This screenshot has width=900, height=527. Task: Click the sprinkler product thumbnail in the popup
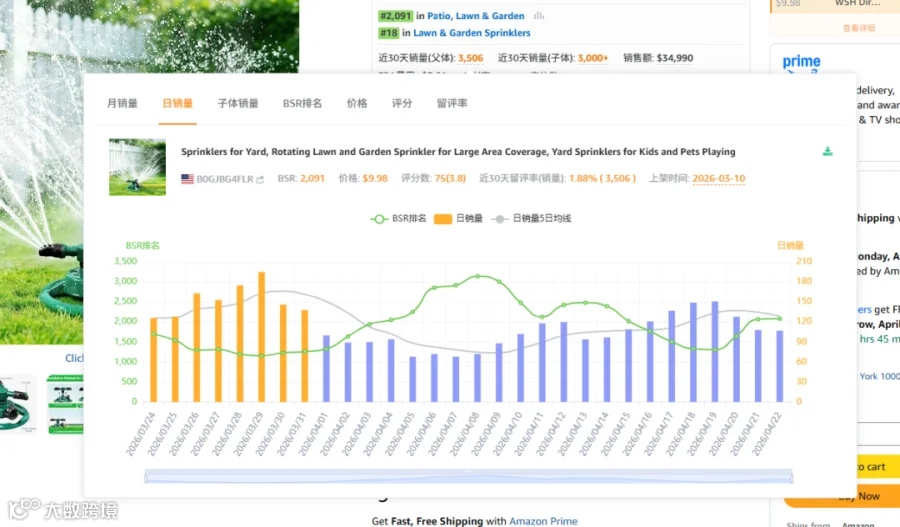(137, 167)
